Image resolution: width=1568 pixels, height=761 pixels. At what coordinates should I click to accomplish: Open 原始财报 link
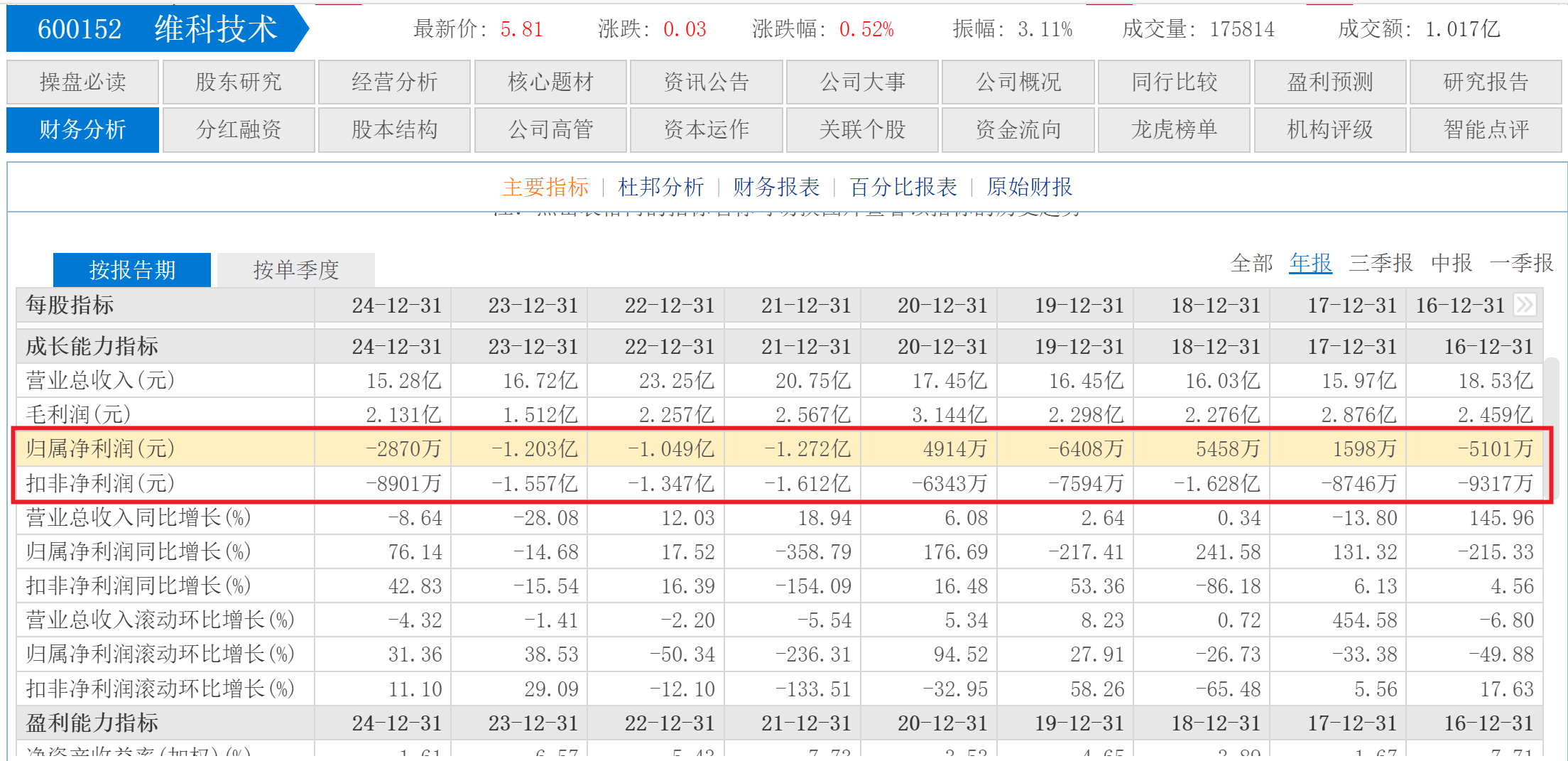coord(1030,187)
